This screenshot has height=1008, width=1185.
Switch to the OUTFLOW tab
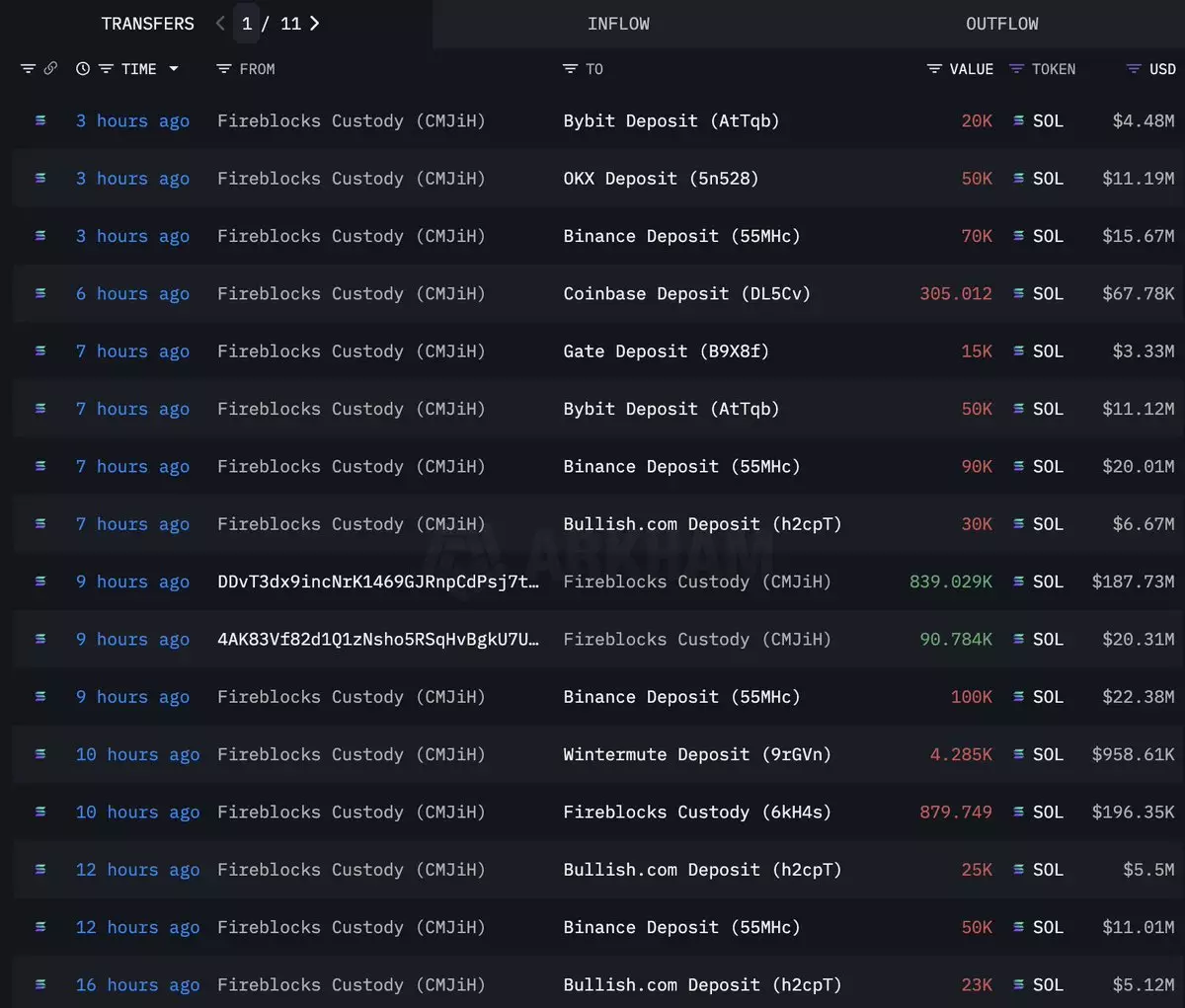[1001, 24]
